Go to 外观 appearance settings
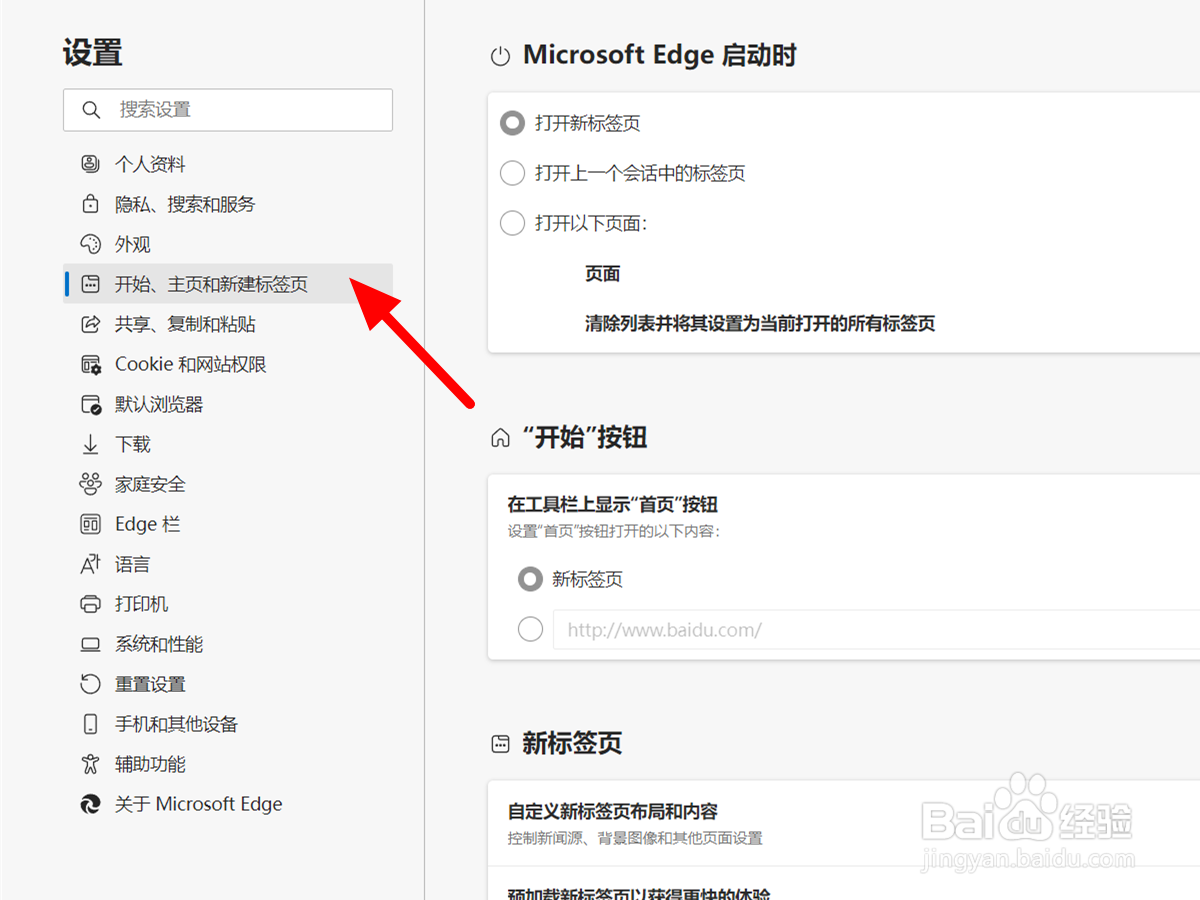The height and width of the screenshot is (900, 1200). click(x=228, y=244)
